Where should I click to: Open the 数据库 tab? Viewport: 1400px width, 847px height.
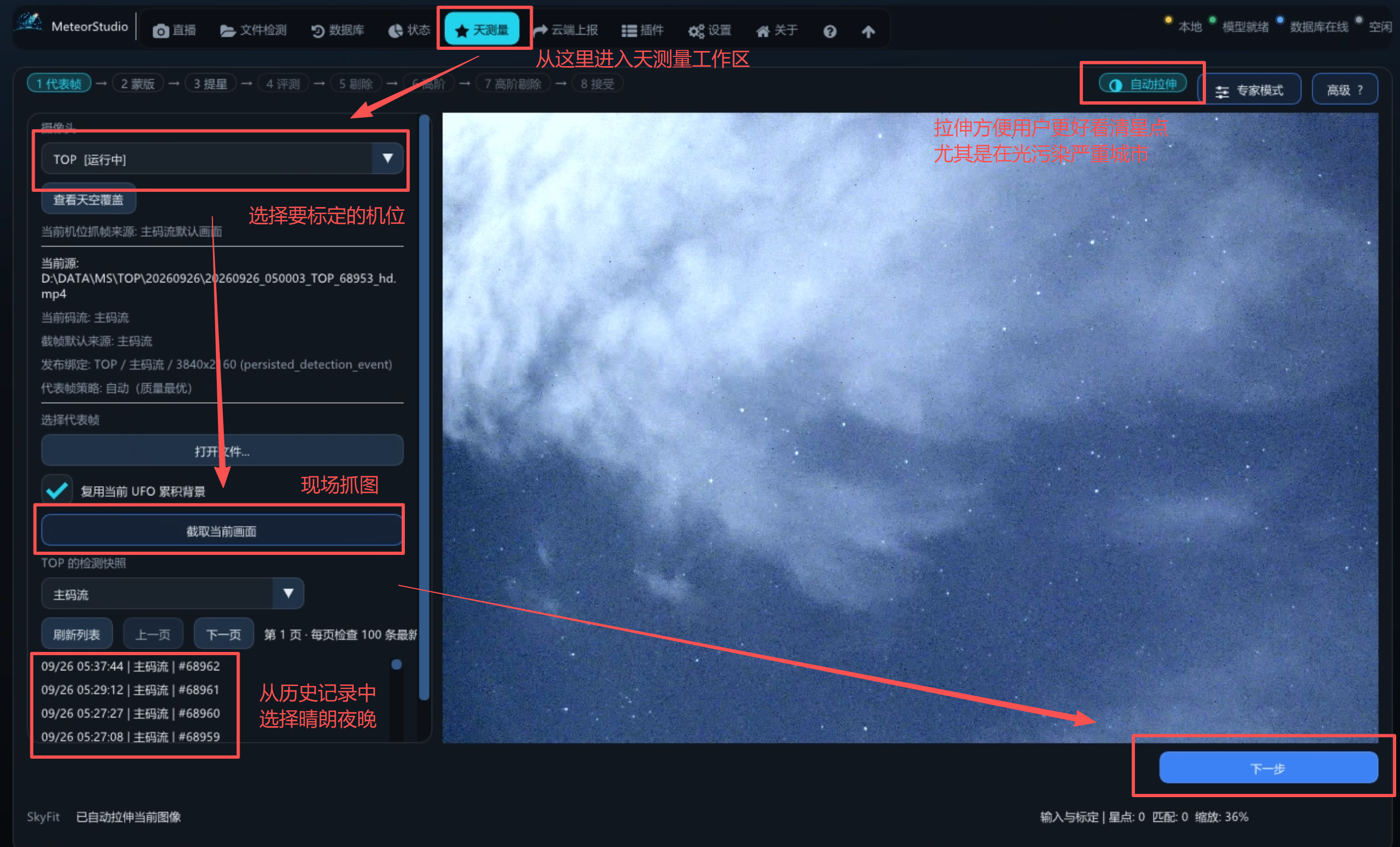click(x=338, y=30)
